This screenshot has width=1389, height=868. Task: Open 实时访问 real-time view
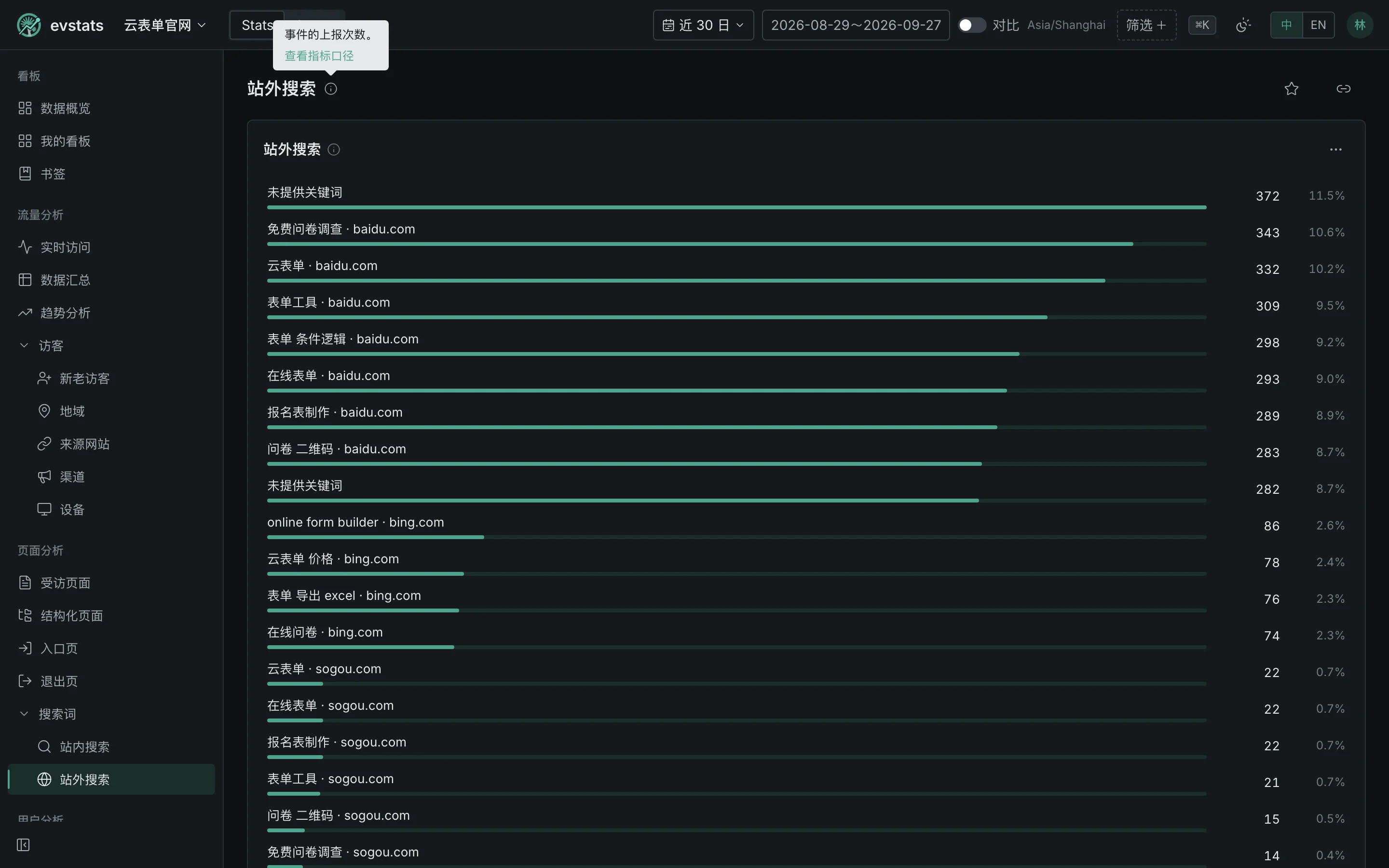[x=111, y=247]
